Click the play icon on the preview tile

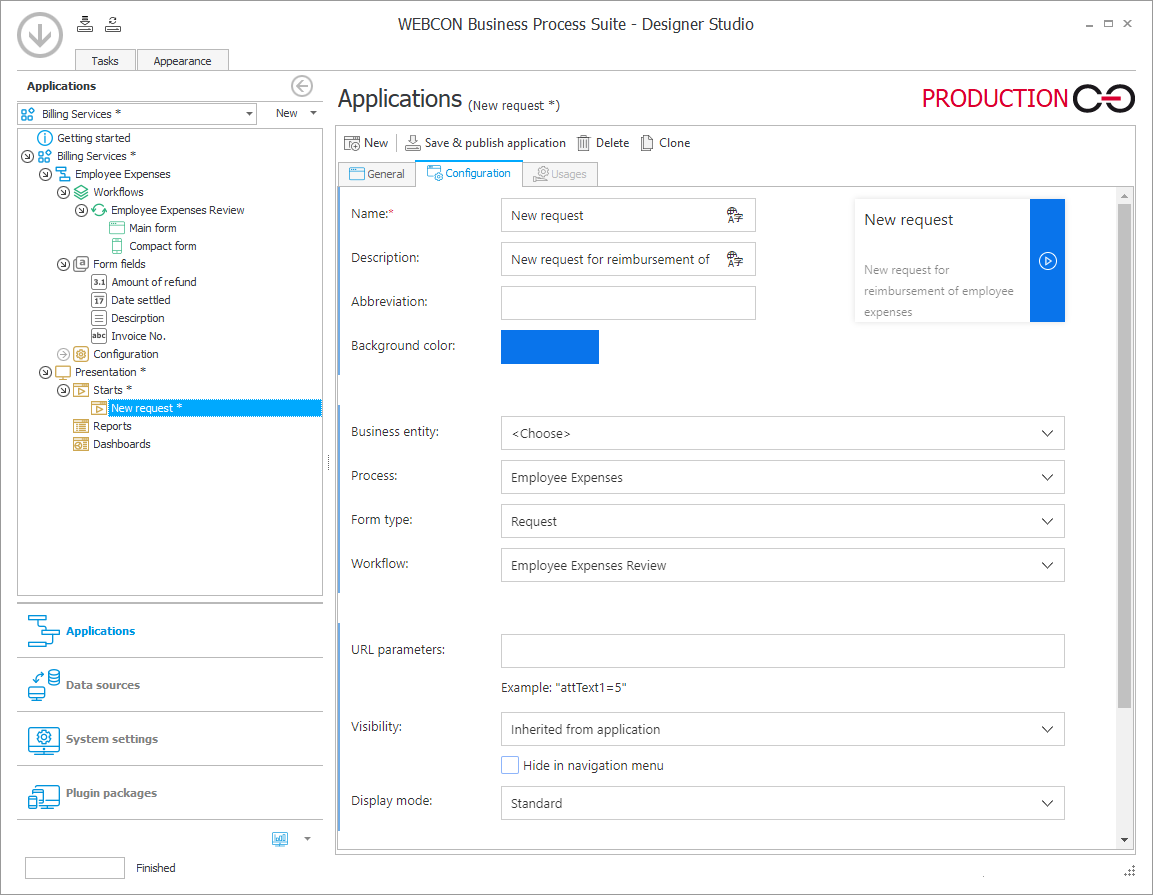[1048, 261]
